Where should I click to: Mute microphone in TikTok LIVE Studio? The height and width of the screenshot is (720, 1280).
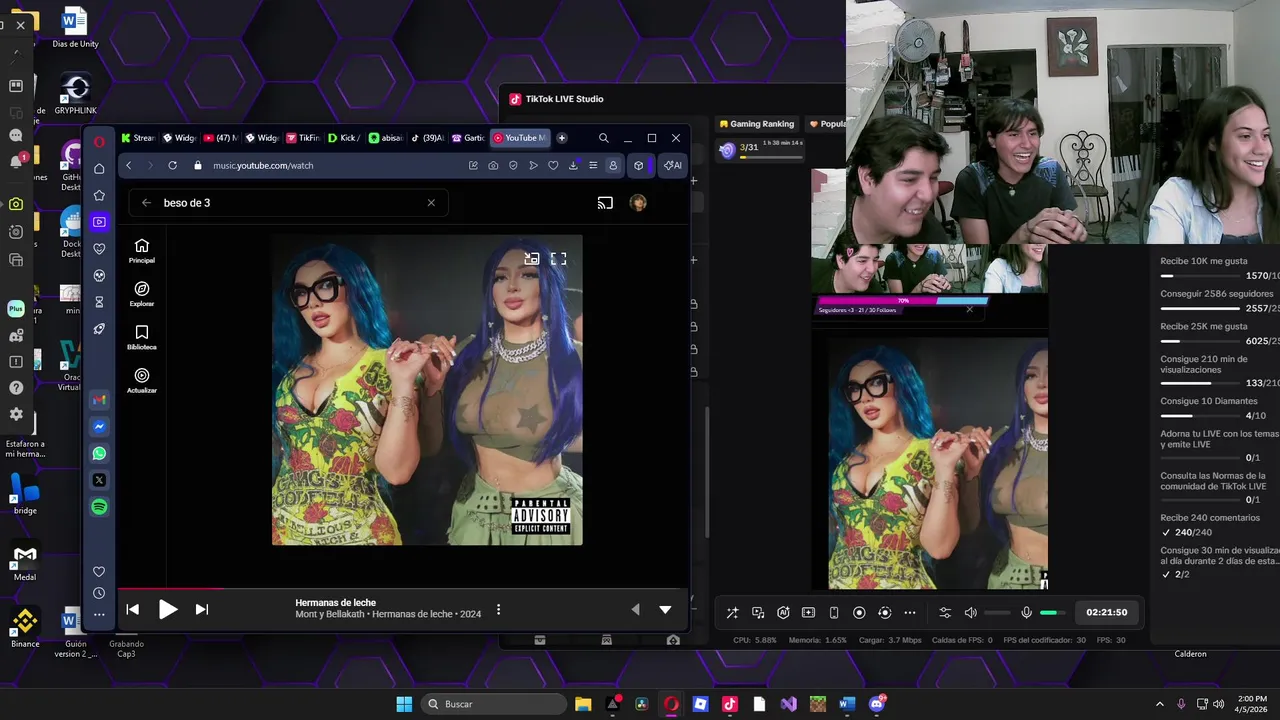1026,612
